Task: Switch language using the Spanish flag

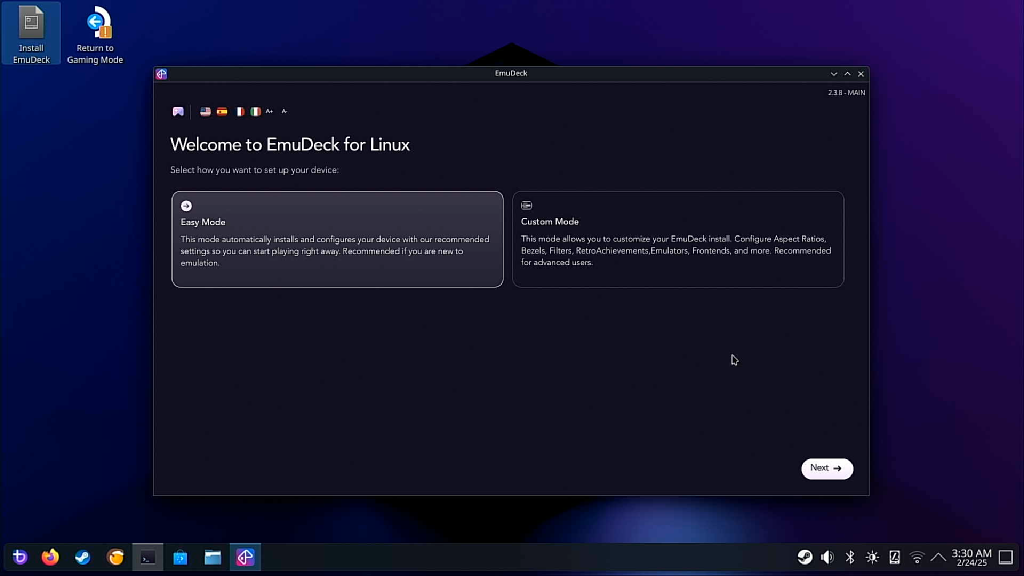Action: coord(222,111)
